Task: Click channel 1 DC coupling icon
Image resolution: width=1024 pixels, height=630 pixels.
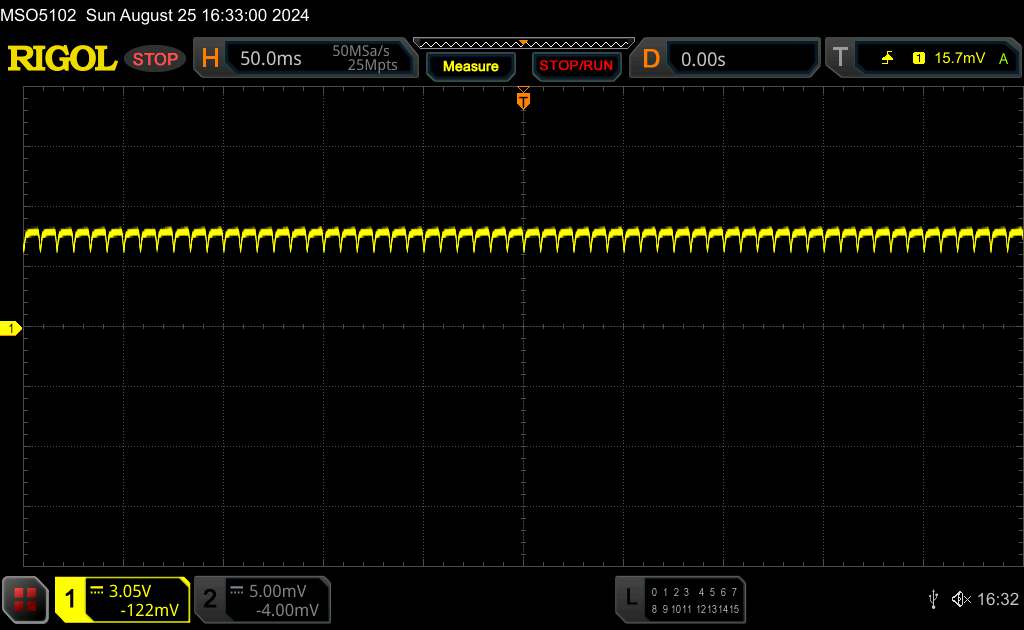Action: (x=97, y=590)
